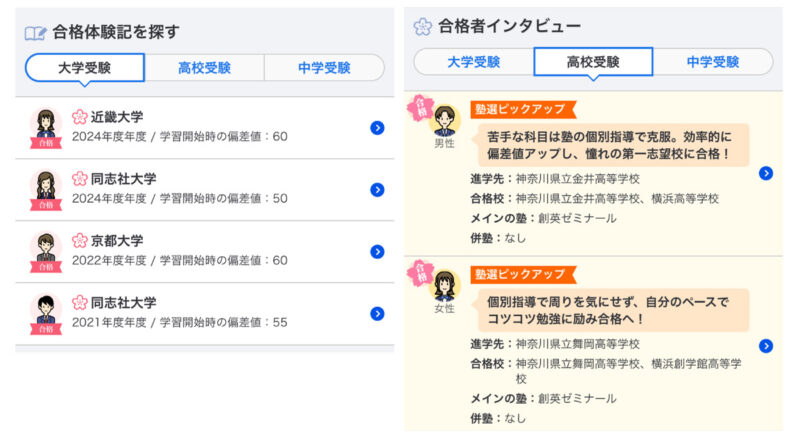The image size is (800, 441).
Task: Select 大学受験 tab in 合格体験記を探す
Action: point(85,68)
